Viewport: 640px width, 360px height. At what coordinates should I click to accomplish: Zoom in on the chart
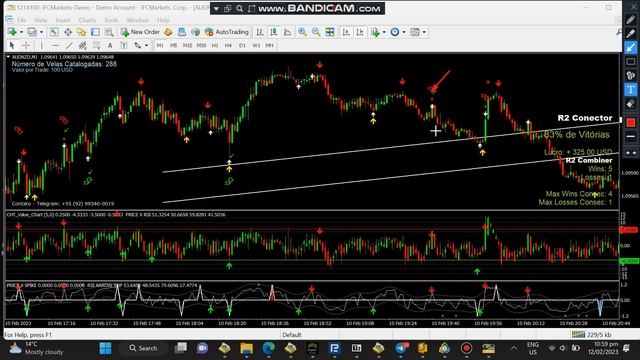pyautogui.click(x=302, y=32)
